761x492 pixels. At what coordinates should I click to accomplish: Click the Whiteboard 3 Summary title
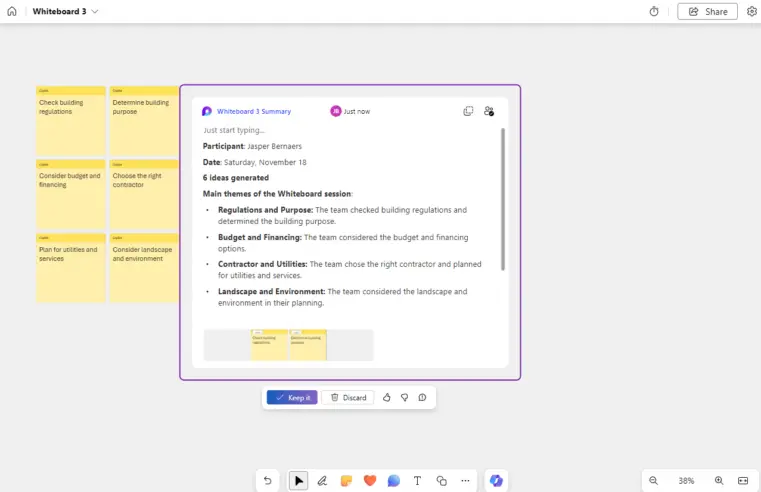(254, 112)
